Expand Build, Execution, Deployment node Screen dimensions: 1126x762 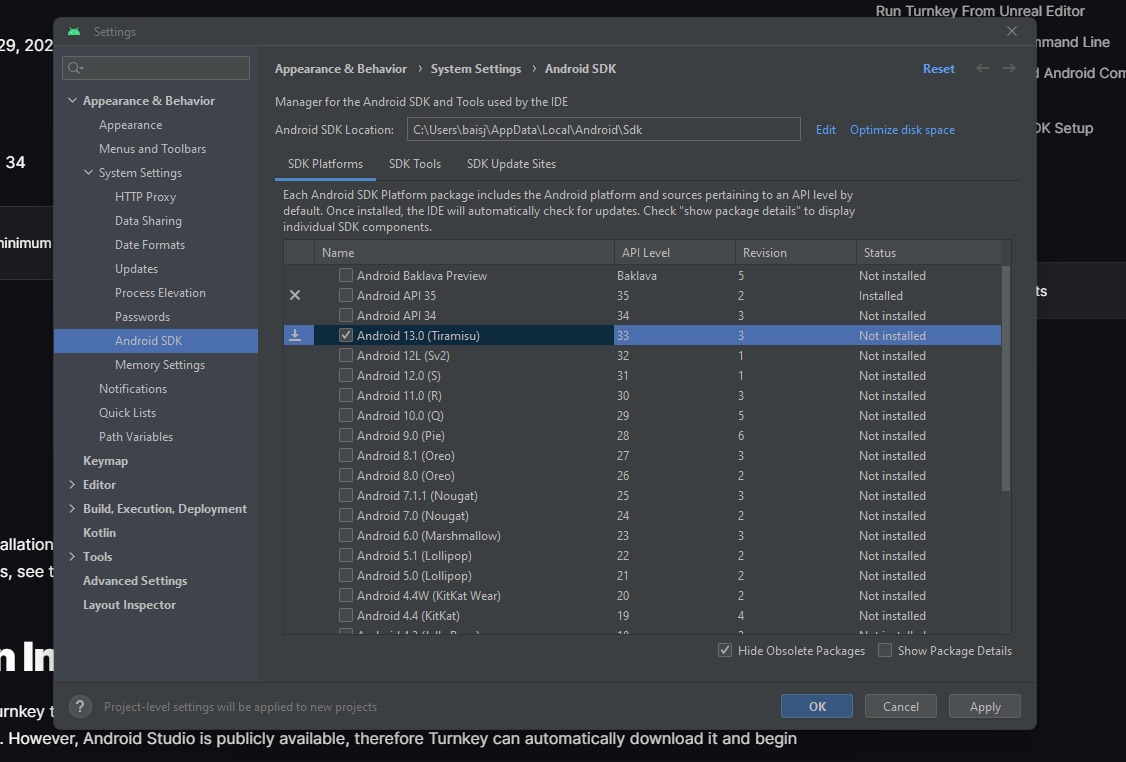point(73,508)
